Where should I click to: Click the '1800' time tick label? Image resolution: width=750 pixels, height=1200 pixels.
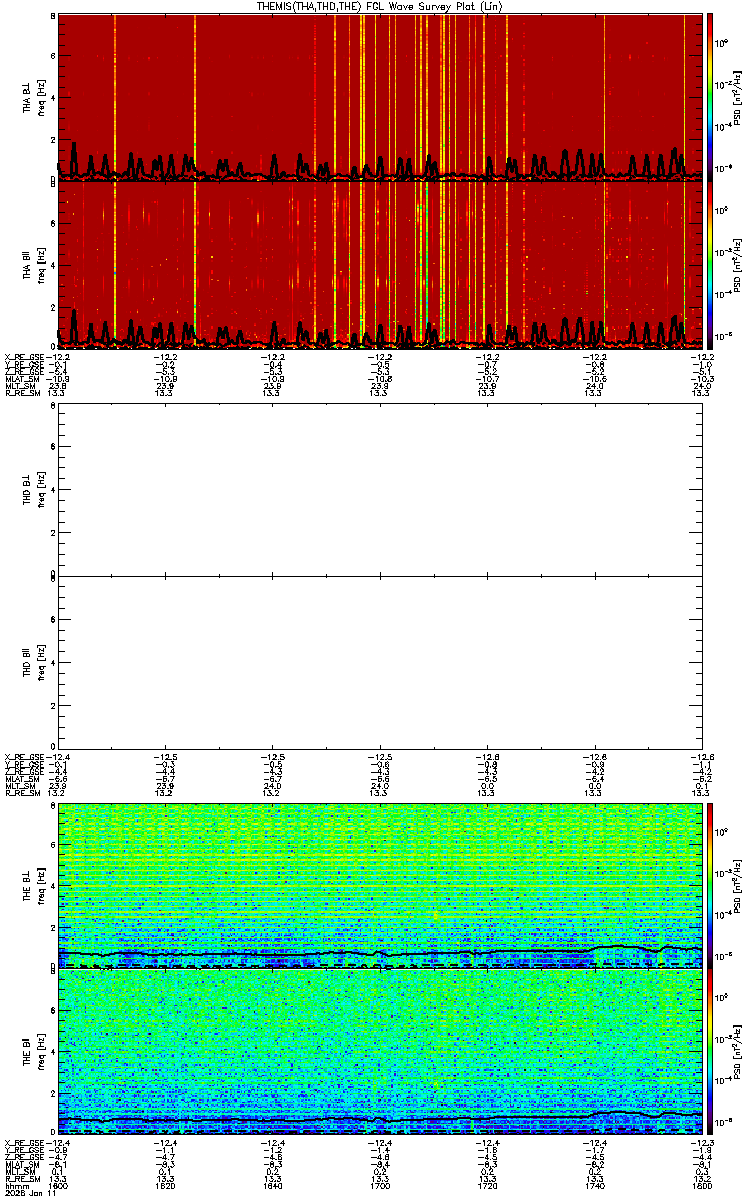pyautogui.click(x=701, y=1187)
